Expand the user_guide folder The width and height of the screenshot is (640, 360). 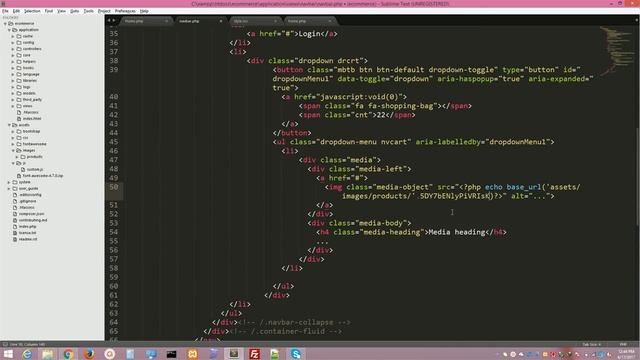tap(9, 189)
